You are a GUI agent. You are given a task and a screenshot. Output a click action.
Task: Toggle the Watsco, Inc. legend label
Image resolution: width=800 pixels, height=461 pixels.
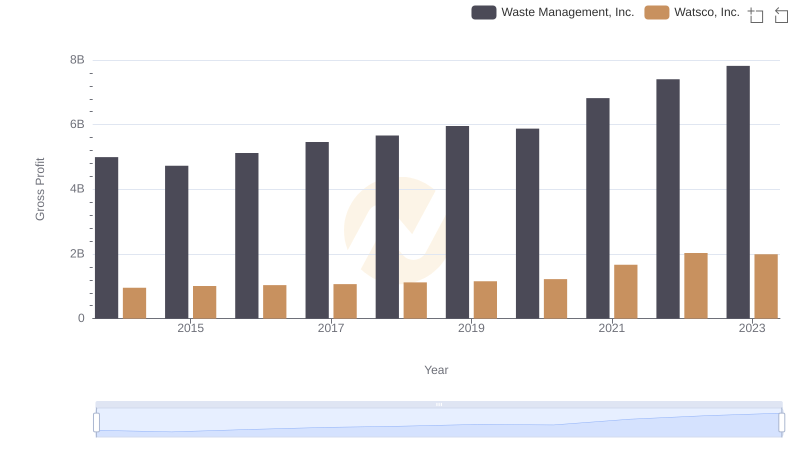(x=707, y=12)
